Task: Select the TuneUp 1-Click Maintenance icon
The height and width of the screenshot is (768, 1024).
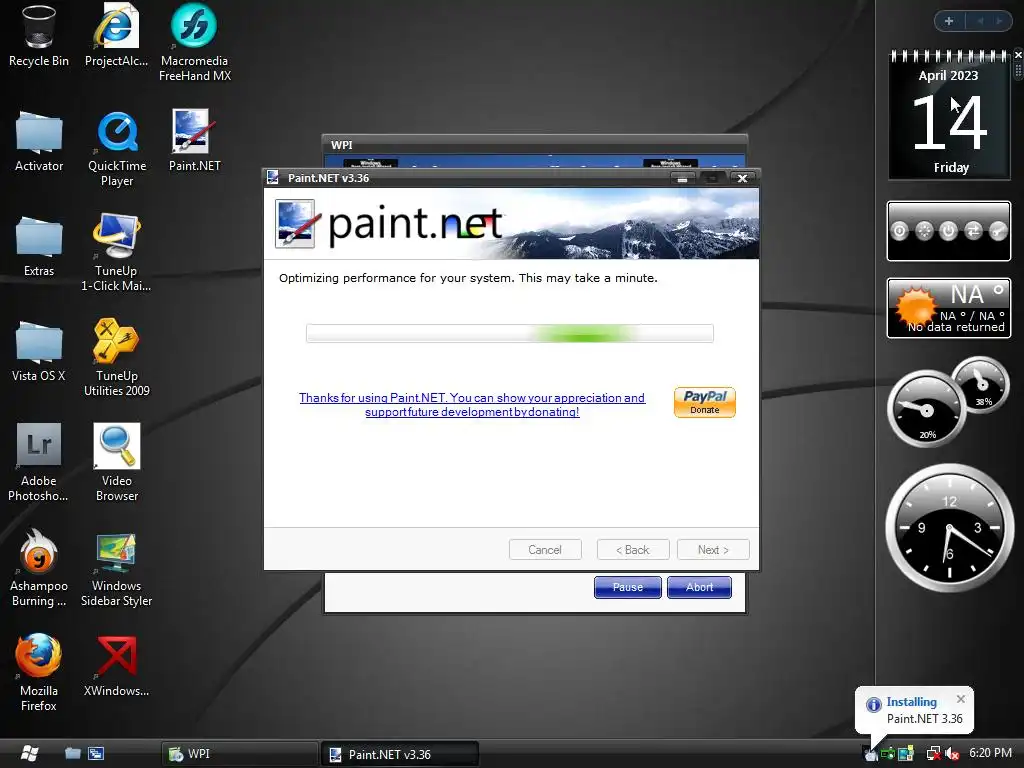Action: click(x=116, y=253)
